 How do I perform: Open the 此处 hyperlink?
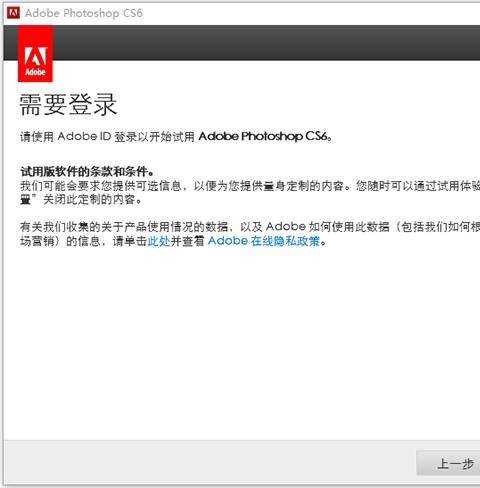[159, 241]
